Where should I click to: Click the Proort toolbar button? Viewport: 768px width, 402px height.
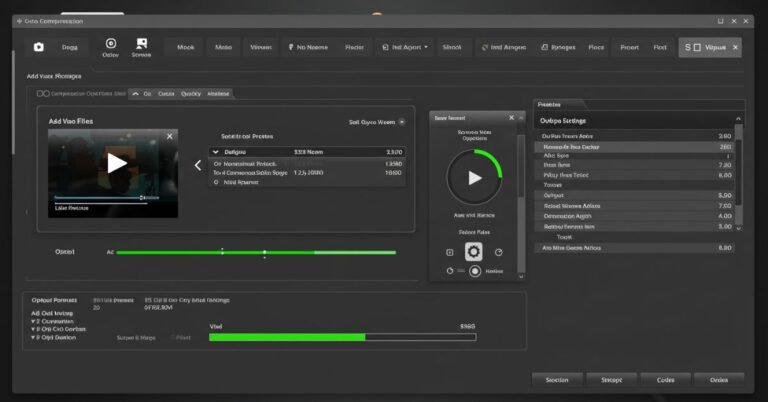click(x=629, y=47)
